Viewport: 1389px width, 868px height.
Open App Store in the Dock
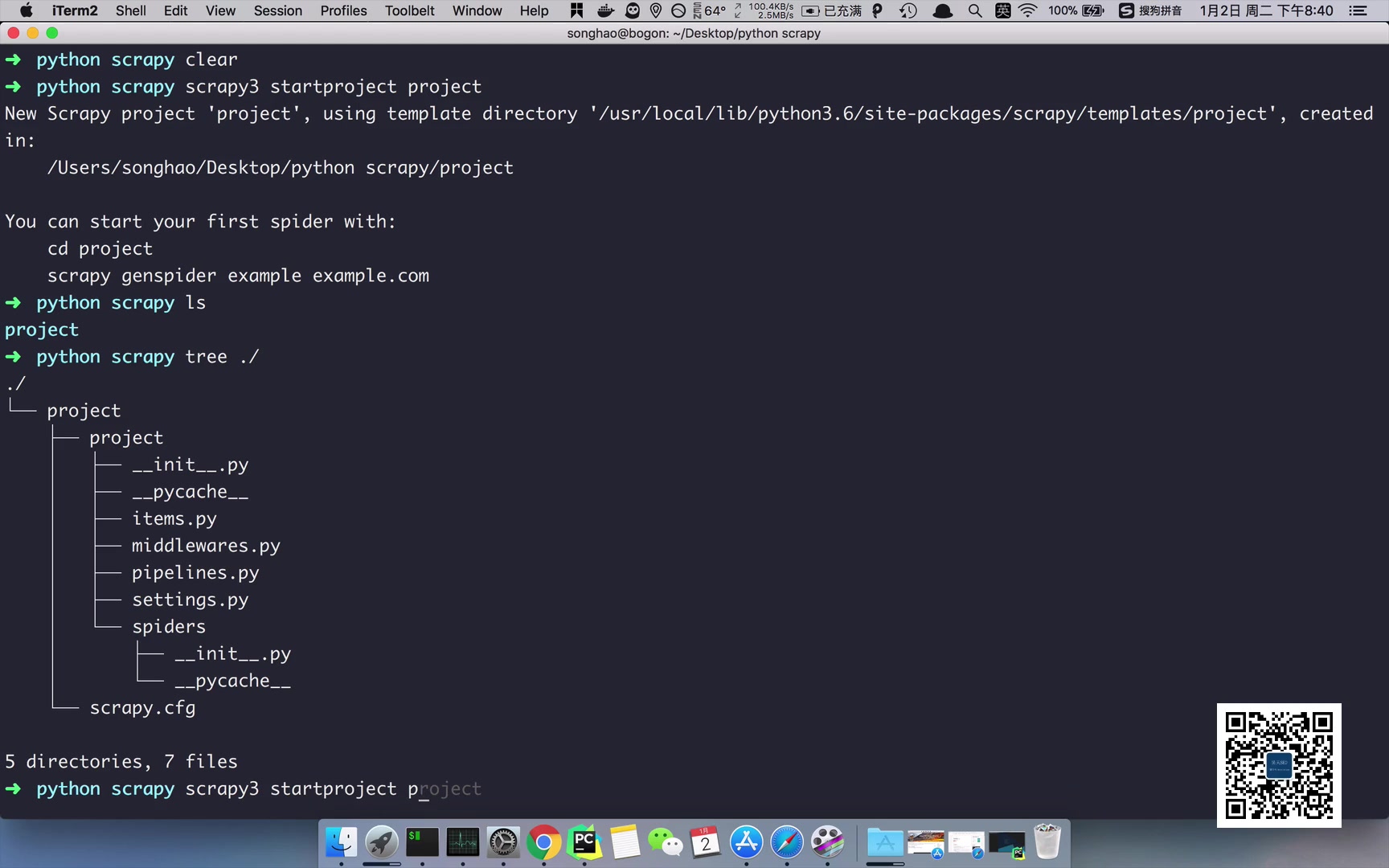click(746, 842)
